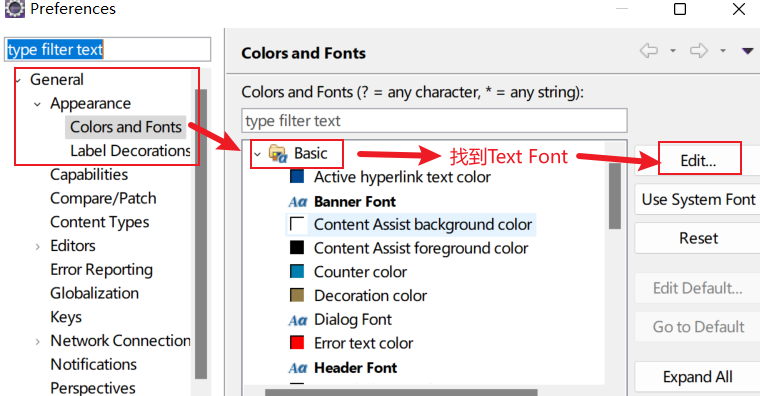This screenshot has width=760, height=396.
Task: Select the Dialog Font entry
Action: [x=353, y=319]
